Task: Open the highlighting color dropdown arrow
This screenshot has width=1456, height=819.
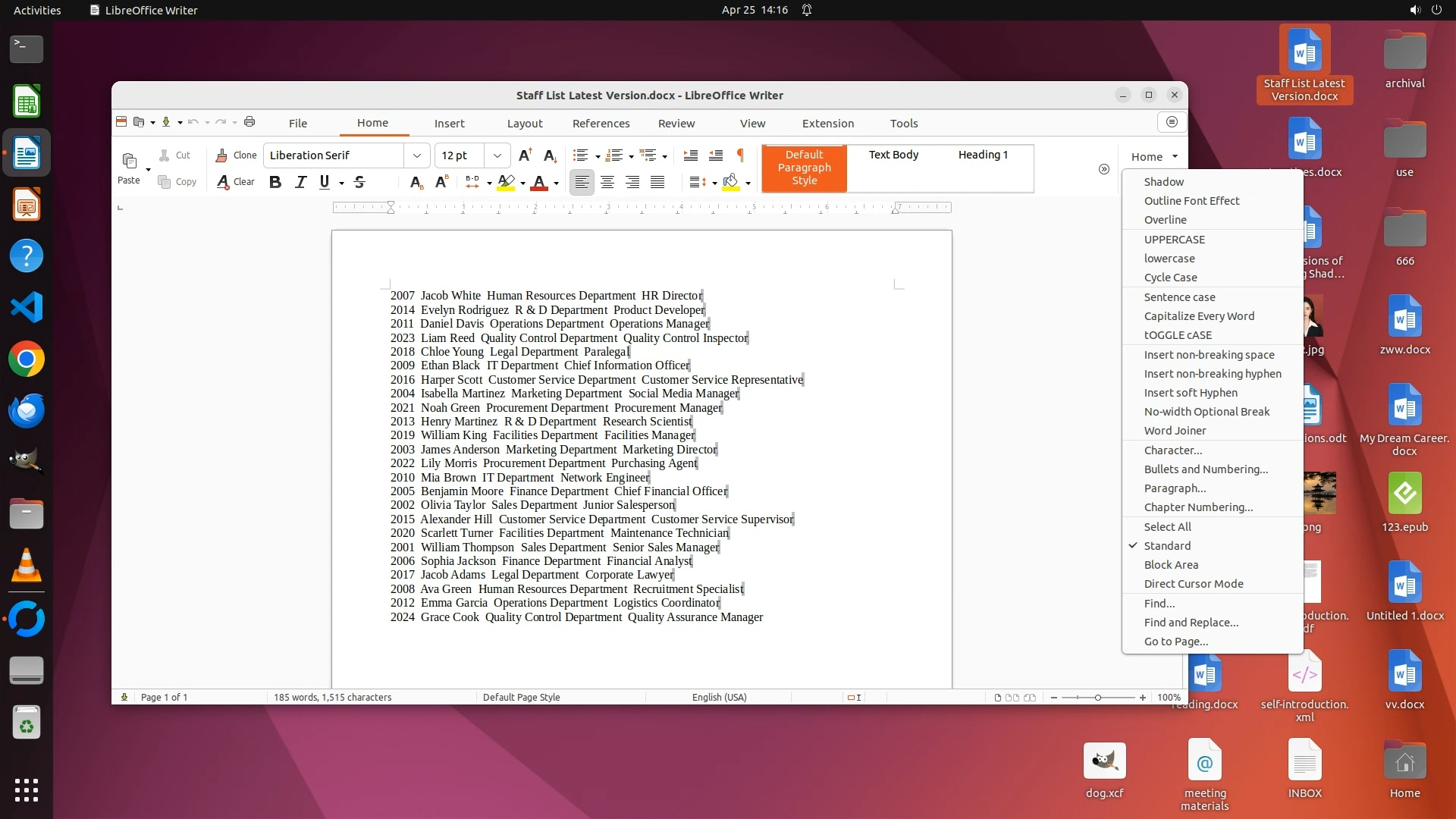Action: [522, 183]
